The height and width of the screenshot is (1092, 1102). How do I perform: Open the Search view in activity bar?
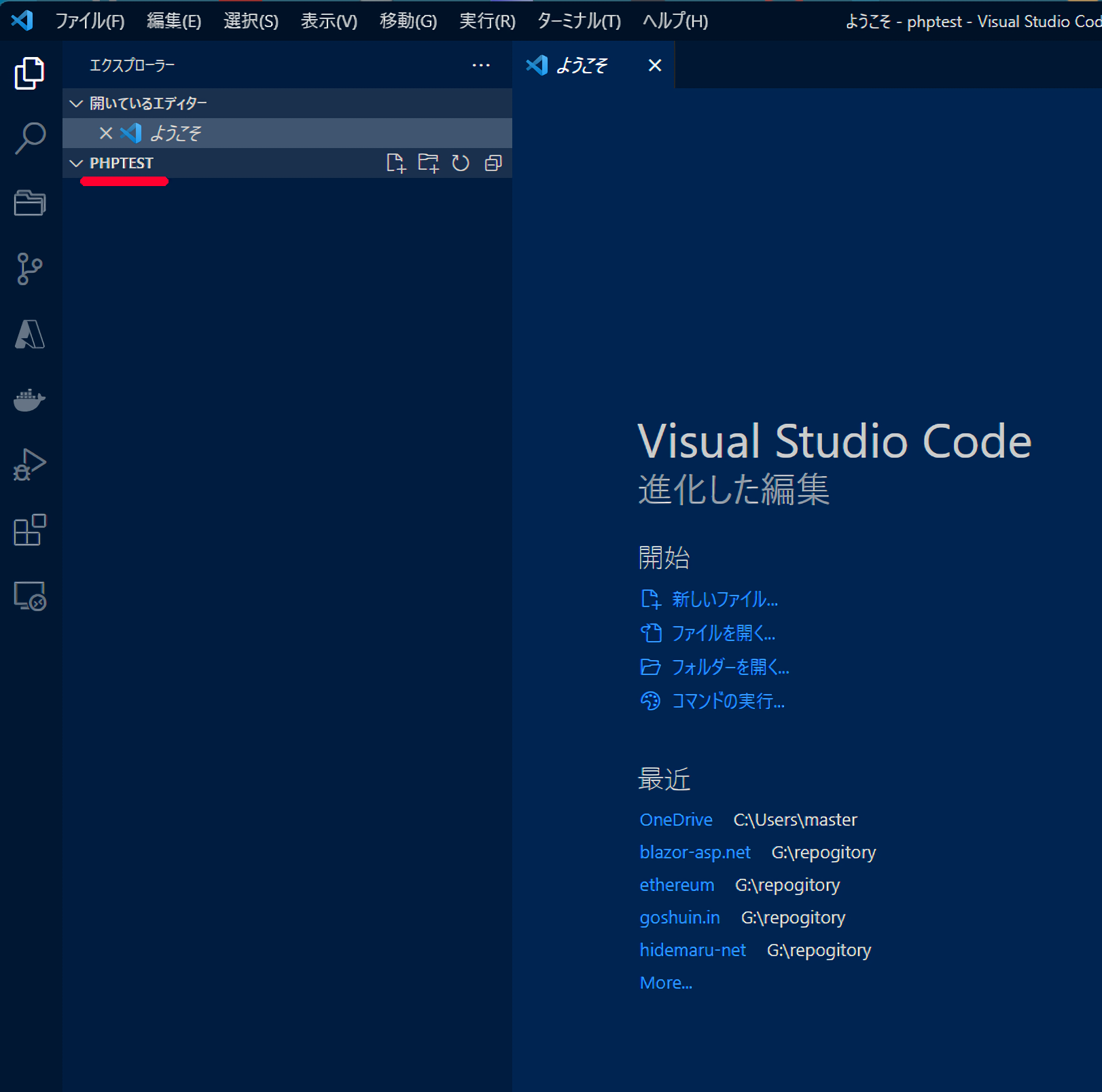[x=30, y=139]
